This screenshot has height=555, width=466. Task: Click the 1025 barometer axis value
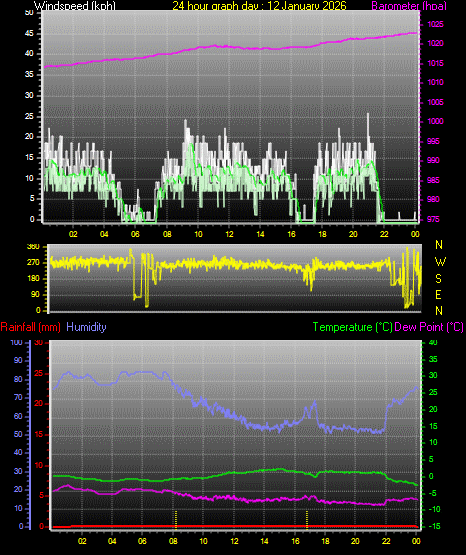pos(435,24)
